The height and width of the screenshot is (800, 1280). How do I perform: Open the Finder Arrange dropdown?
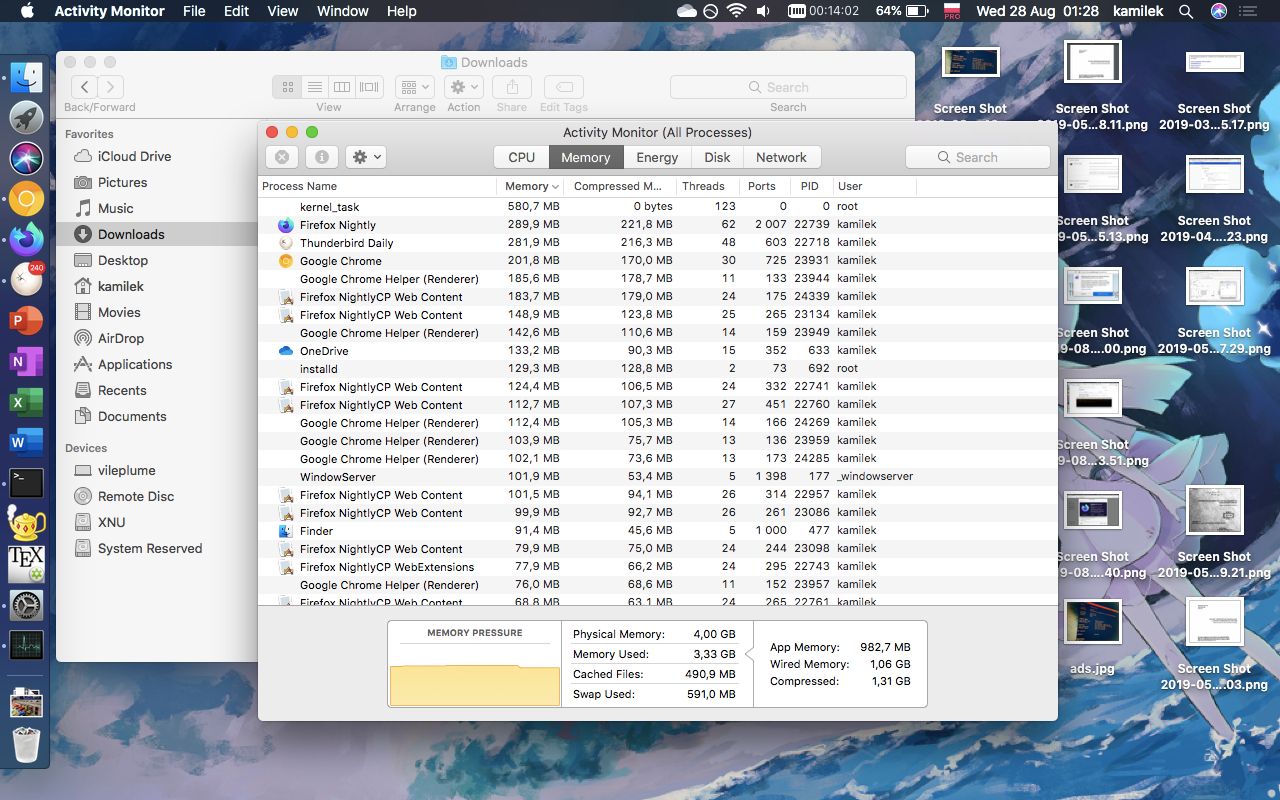coord(414,88)
